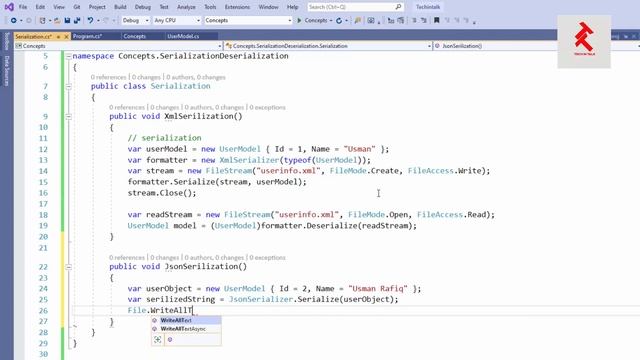Open the JsonSerilization() member dropdown

[536, 46]
